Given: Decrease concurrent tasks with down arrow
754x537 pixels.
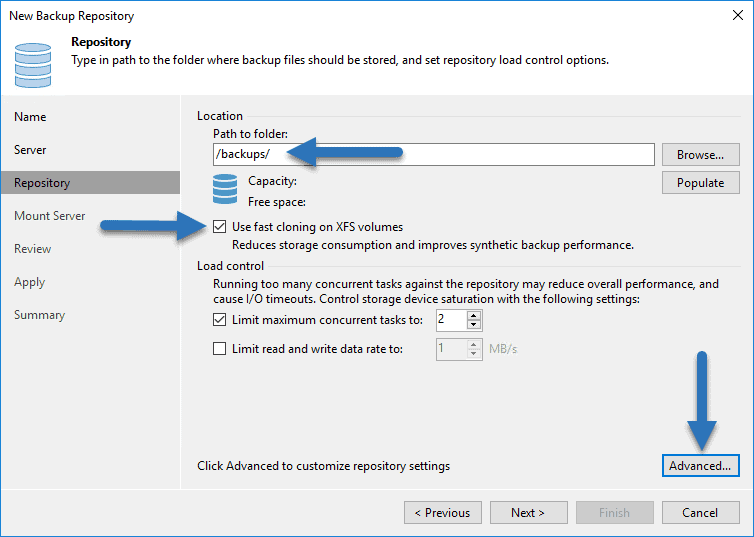Looking at the screenshot, I should tap(474, 325).
